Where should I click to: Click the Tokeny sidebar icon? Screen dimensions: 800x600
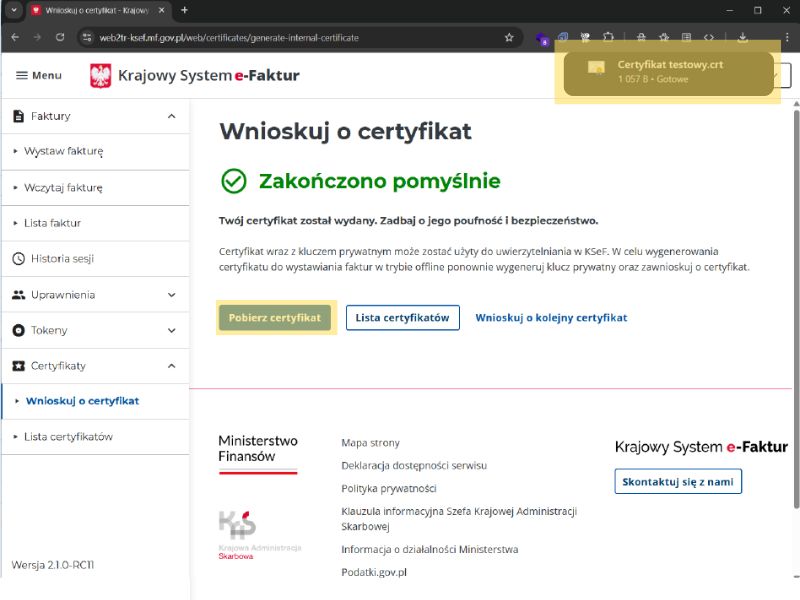tap(18, 330)
